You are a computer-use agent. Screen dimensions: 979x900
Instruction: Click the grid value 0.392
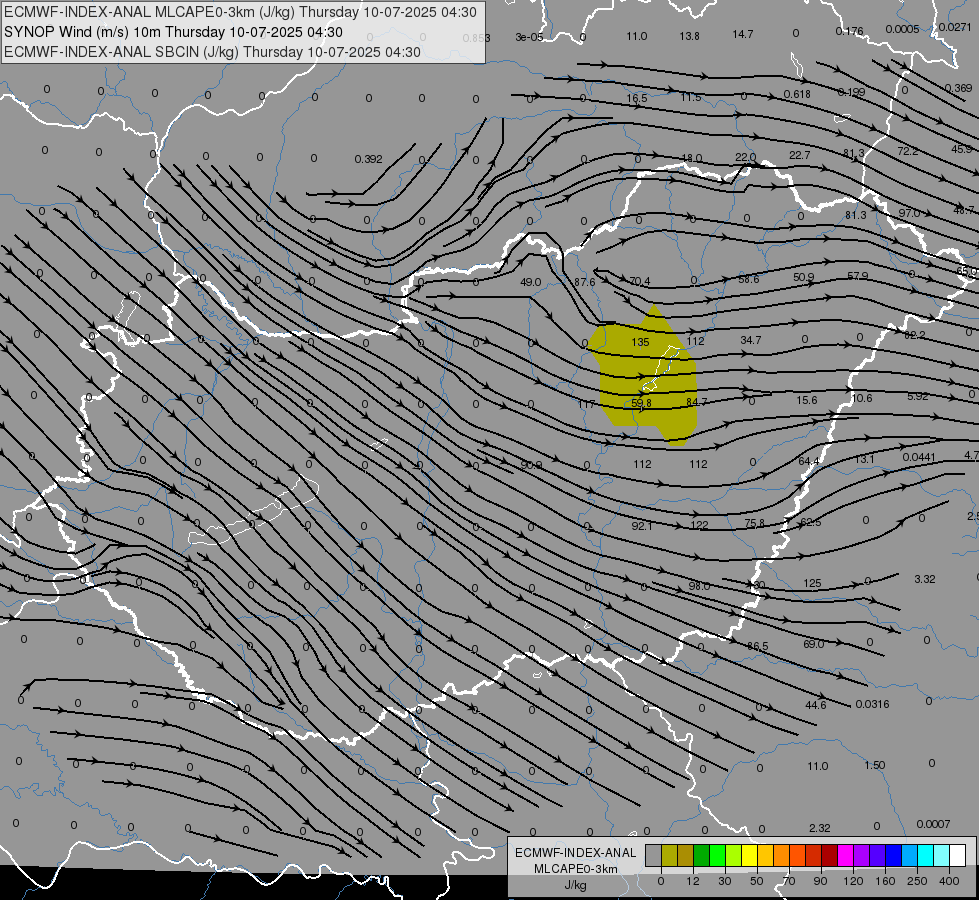368,159
